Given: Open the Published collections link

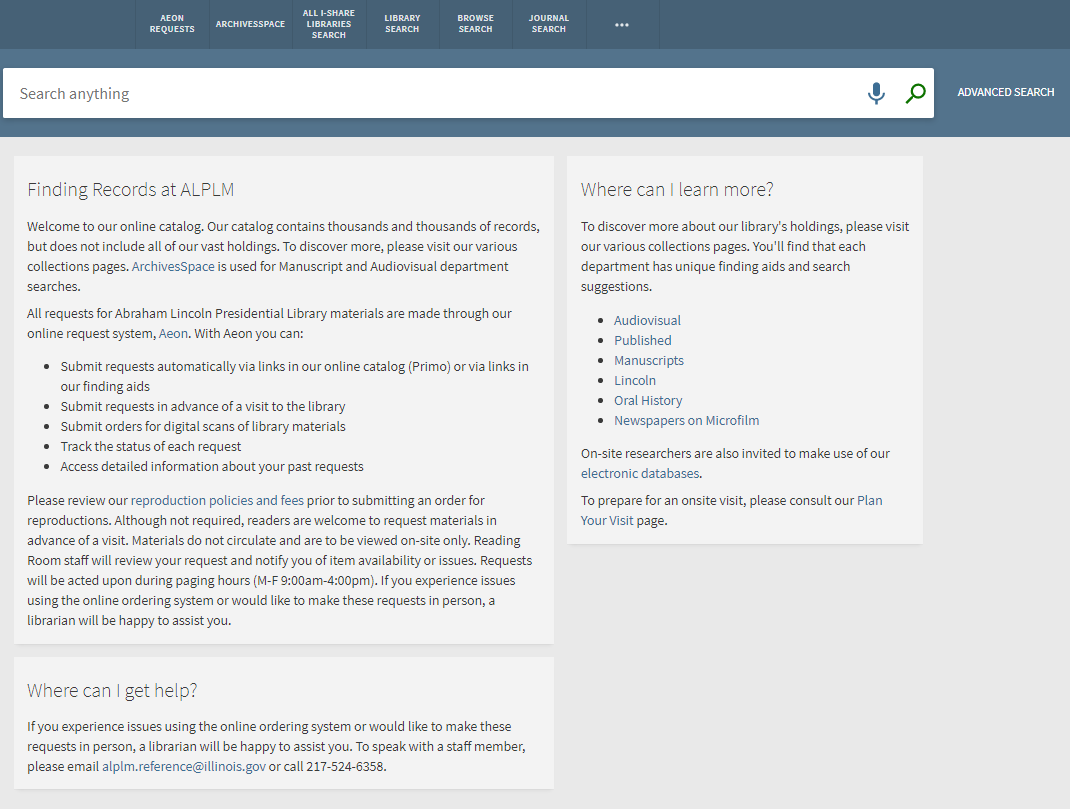Looking at the screenshot, I should coord(642,341).
